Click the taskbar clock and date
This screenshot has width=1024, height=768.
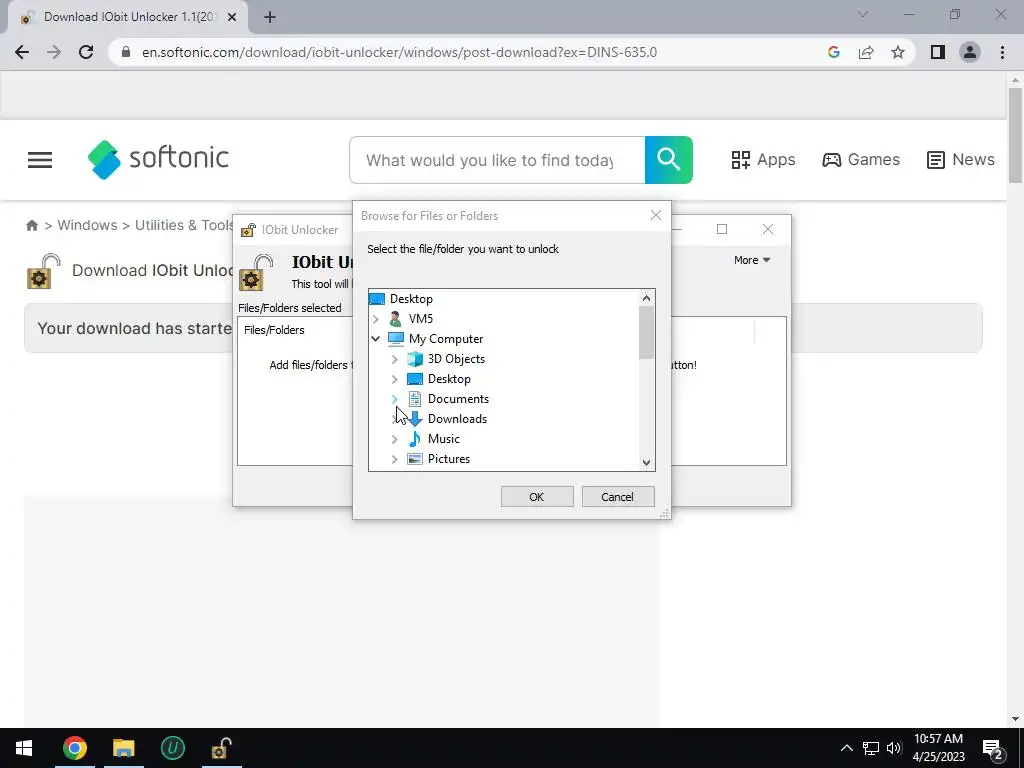click(x=938, y=748)
